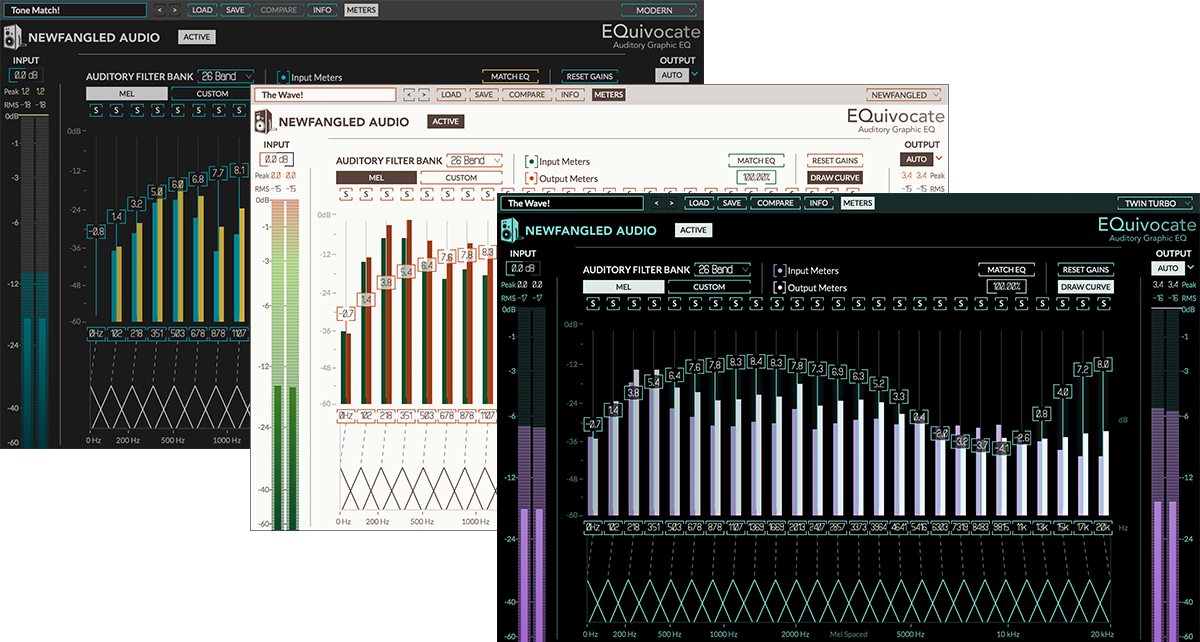Click the 8.4 gain handle on the EQ curve
1200x642 pixels.
756,361
